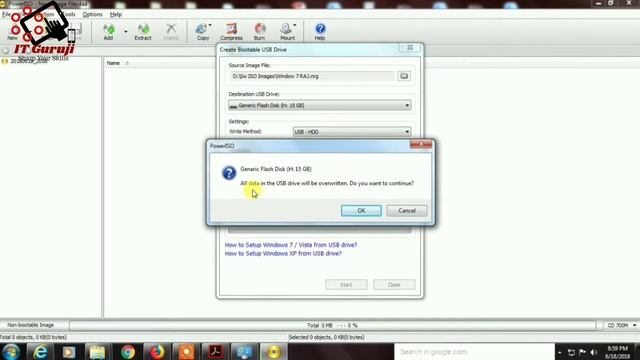
Task: Open How to Setup Windows XP link
Action: pyautogui.click(x=283, y=253)
